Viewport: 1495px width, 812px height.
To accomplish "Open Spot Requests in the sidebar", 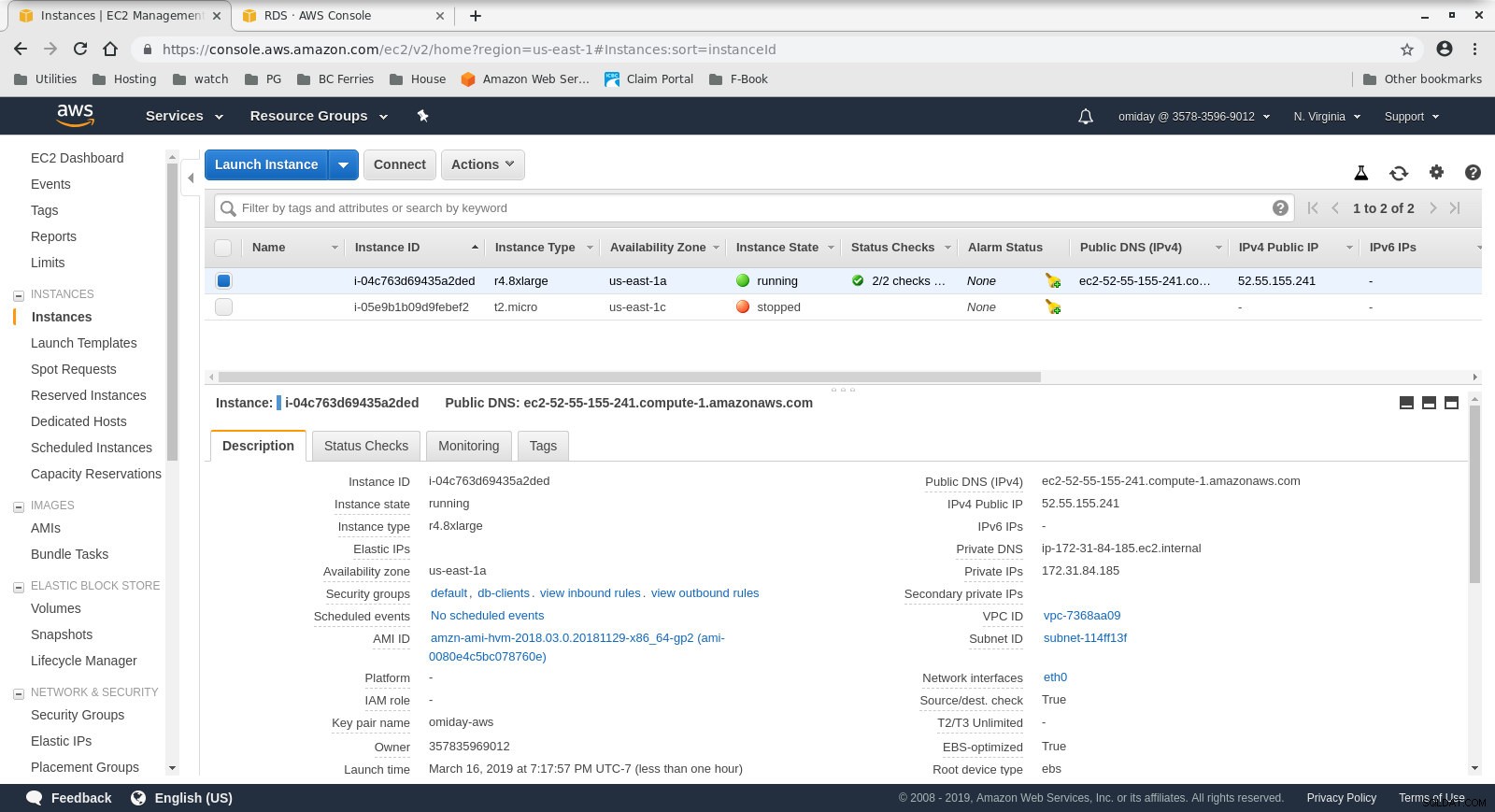I will (74, 369).
